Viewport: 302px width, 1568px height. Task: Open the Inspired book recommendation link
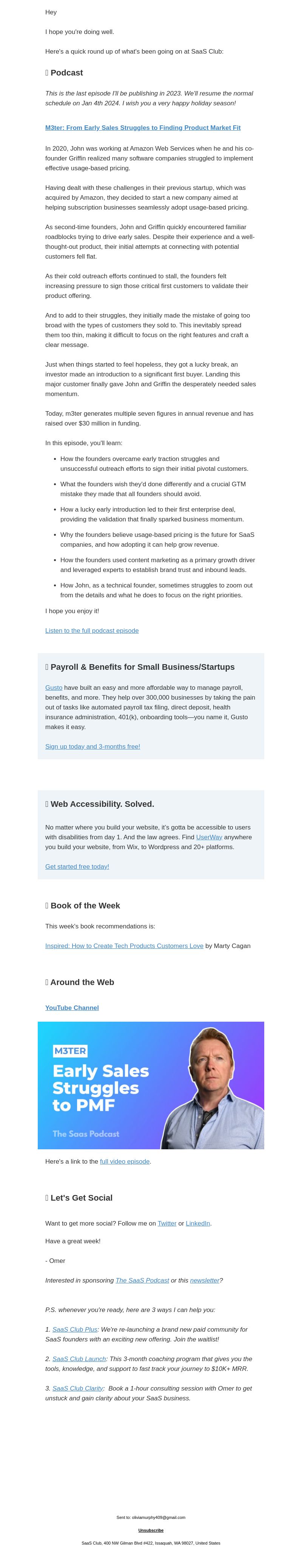[x=124, y=946]
